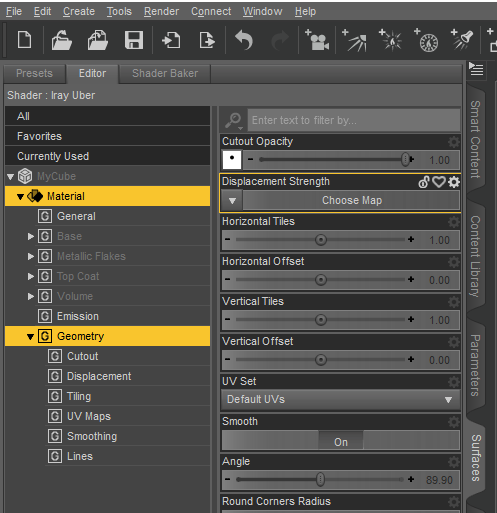Image resolution: width=497 pixels, height=513 pixels.
Task: Show Currently Used properties
Action: coord(108,156)
